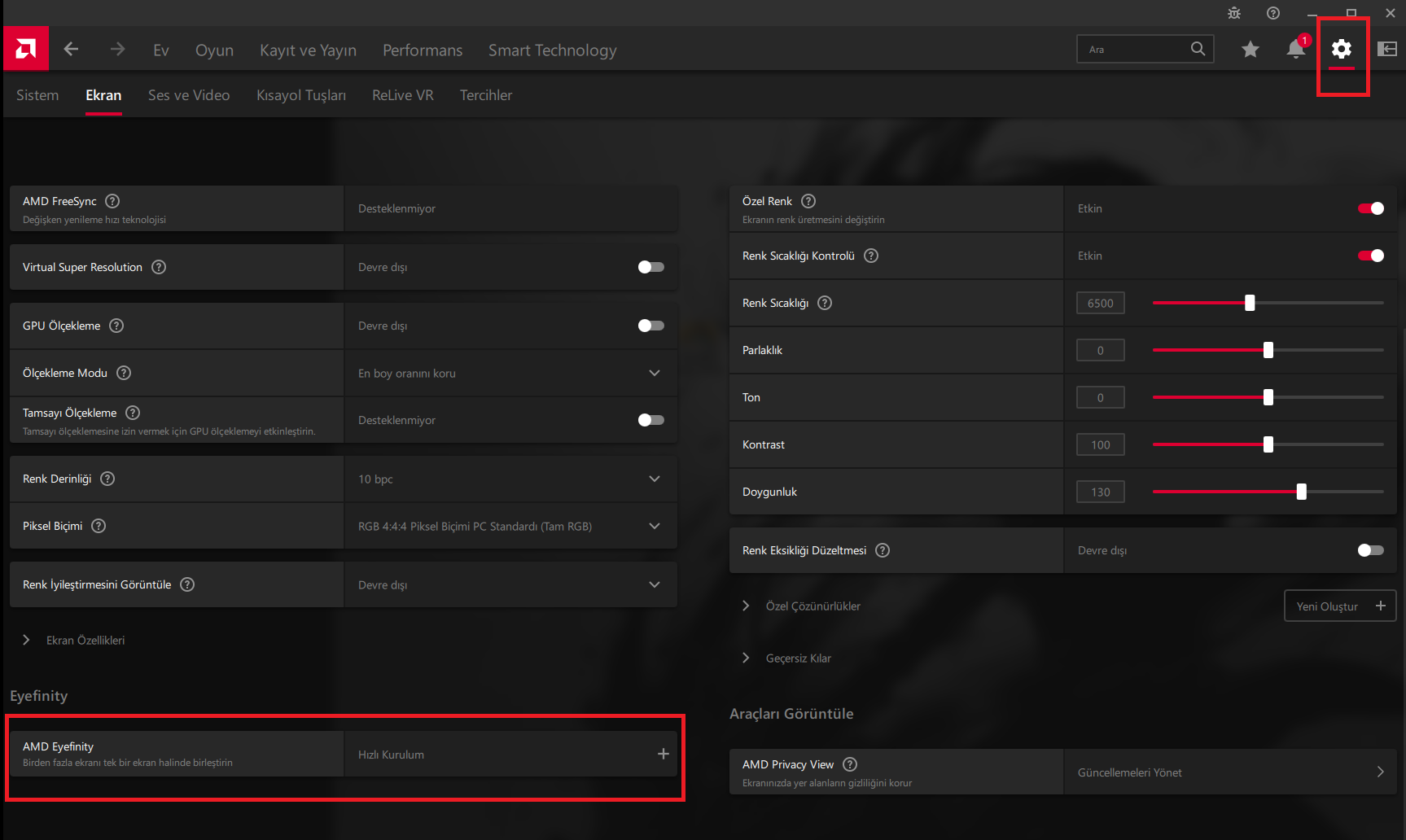Image resolution: width=1406 pixels, height=840 pixels.
Task: Show GPU Ölçekleme help icon
Action: (x=116, y=326)
